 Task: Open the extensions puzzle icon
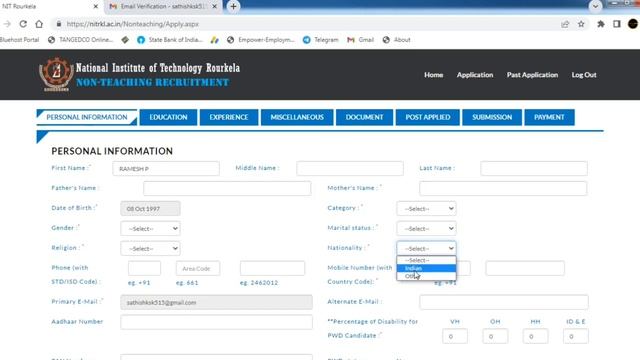point(601,24)
